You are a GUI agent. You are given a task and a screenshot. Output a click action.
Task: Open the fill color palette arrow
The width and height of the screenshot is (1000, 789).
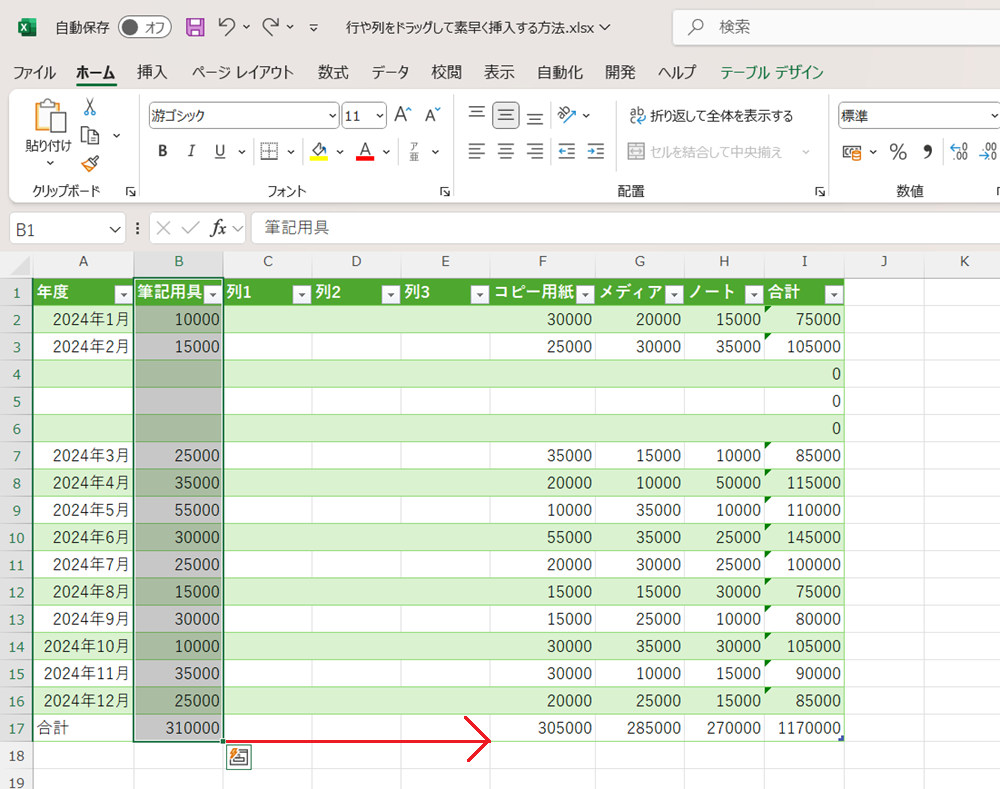click(340, 152)
